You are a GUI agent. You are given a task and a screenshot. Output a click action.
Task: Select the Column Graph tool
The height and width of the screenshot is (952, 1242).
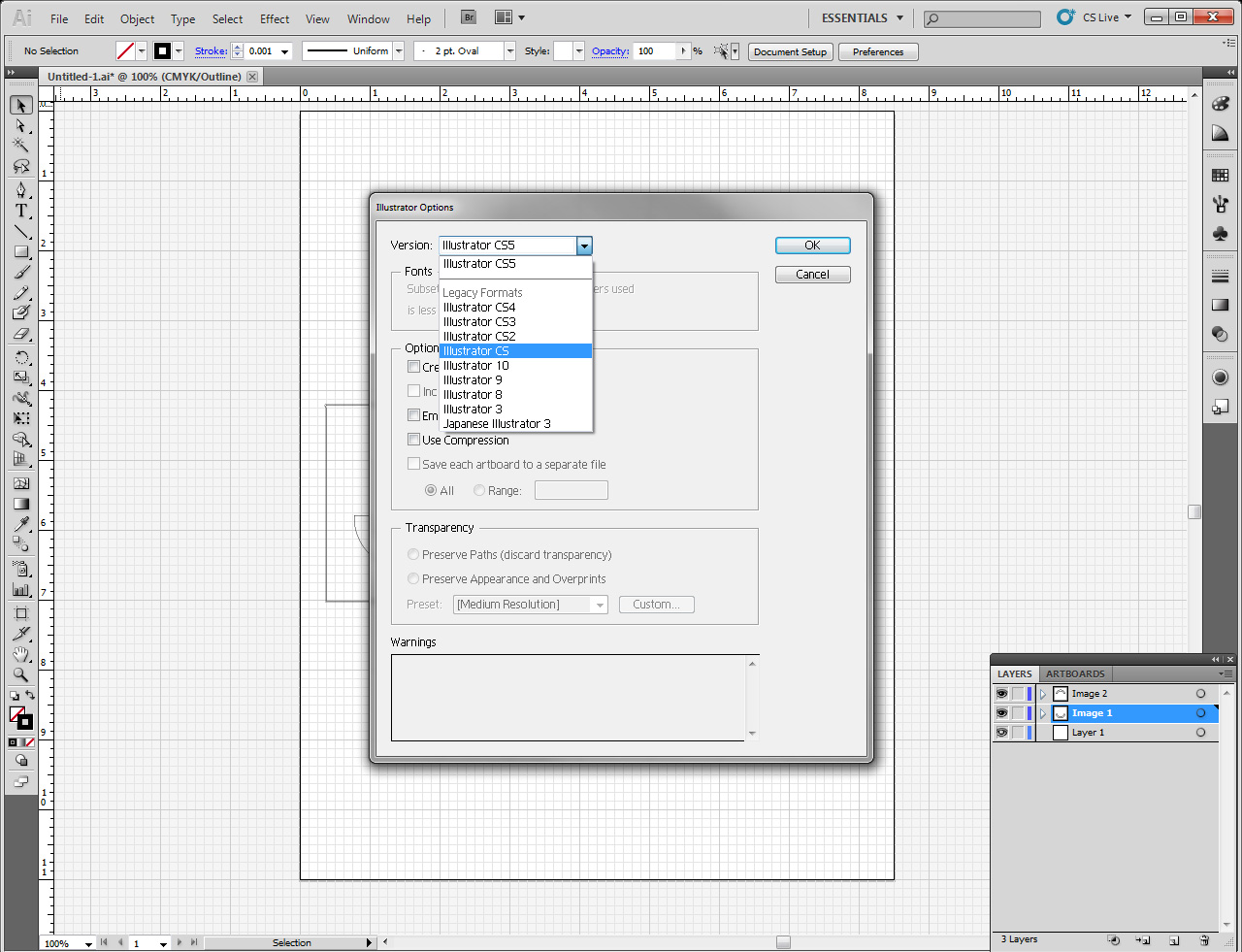point(21,589)
